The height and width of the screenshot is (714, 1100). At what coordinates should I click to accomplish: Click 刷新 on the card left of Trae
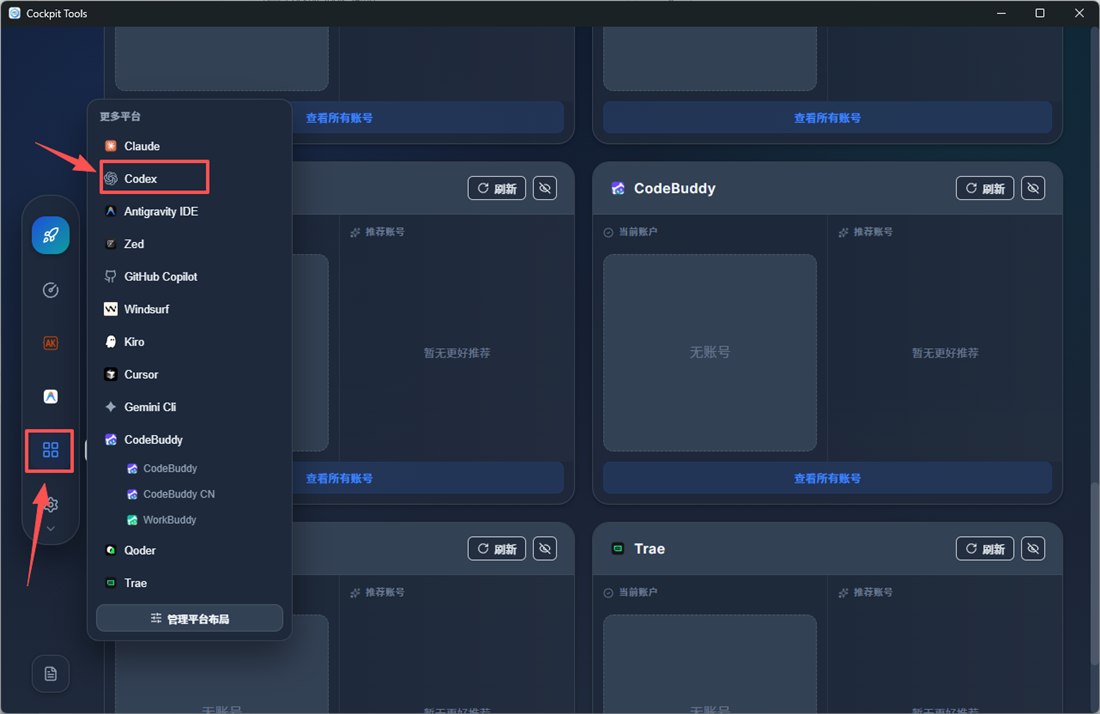tap(496, 548)
